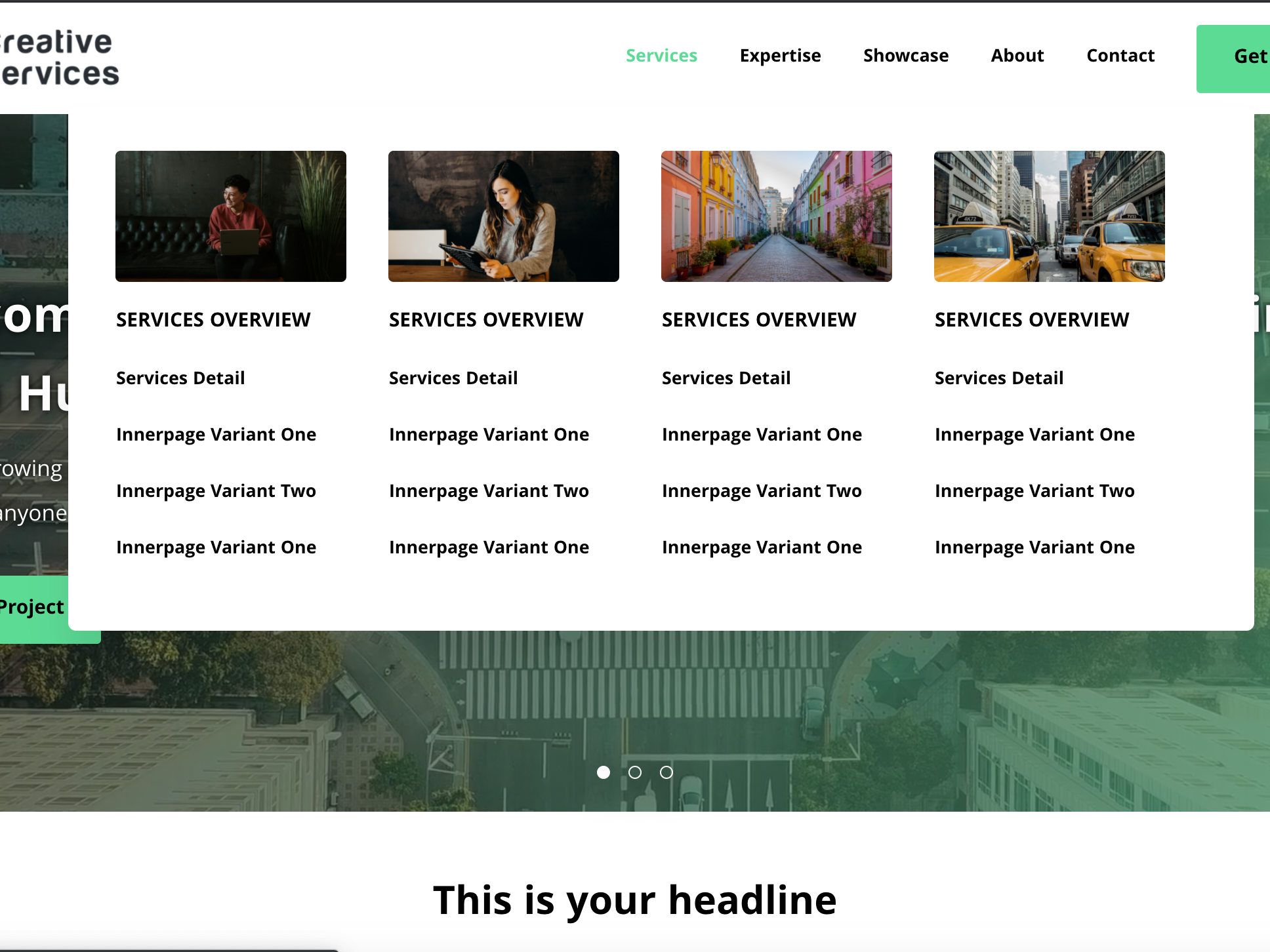The image size is (1270, 952).
Task: Click the green Project button
Action: pyautogui.click(x=33, y=608)
